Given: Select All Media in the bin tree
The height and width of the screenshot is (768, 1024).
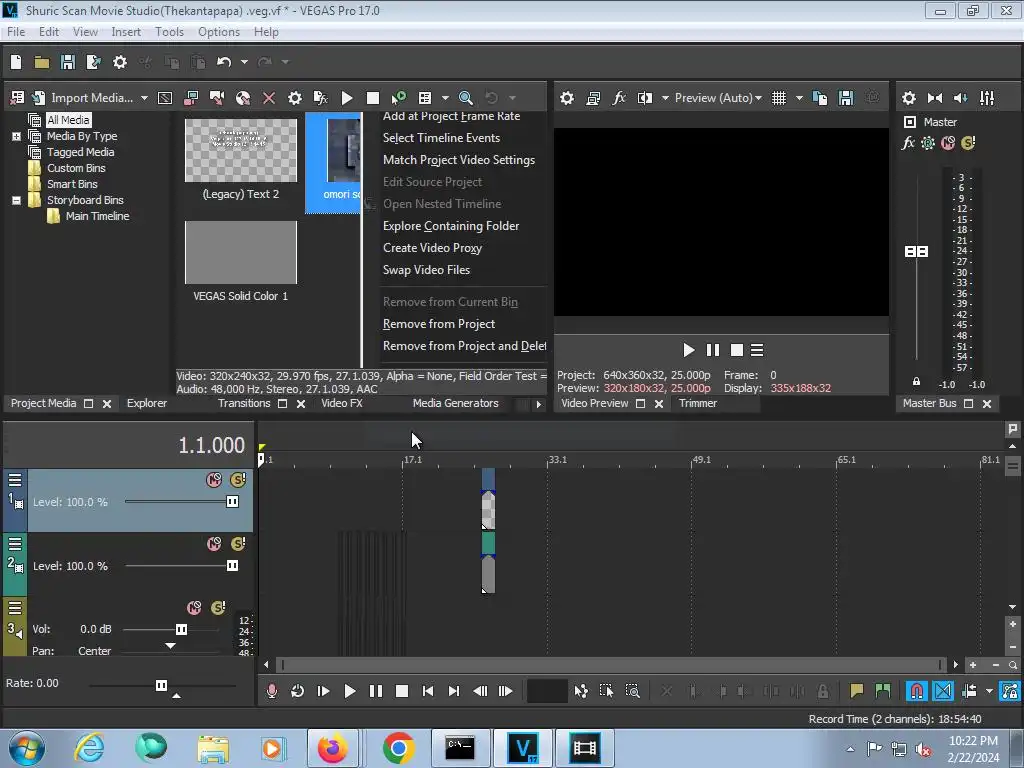Looking at the screenshot, I should pos(68,120).
